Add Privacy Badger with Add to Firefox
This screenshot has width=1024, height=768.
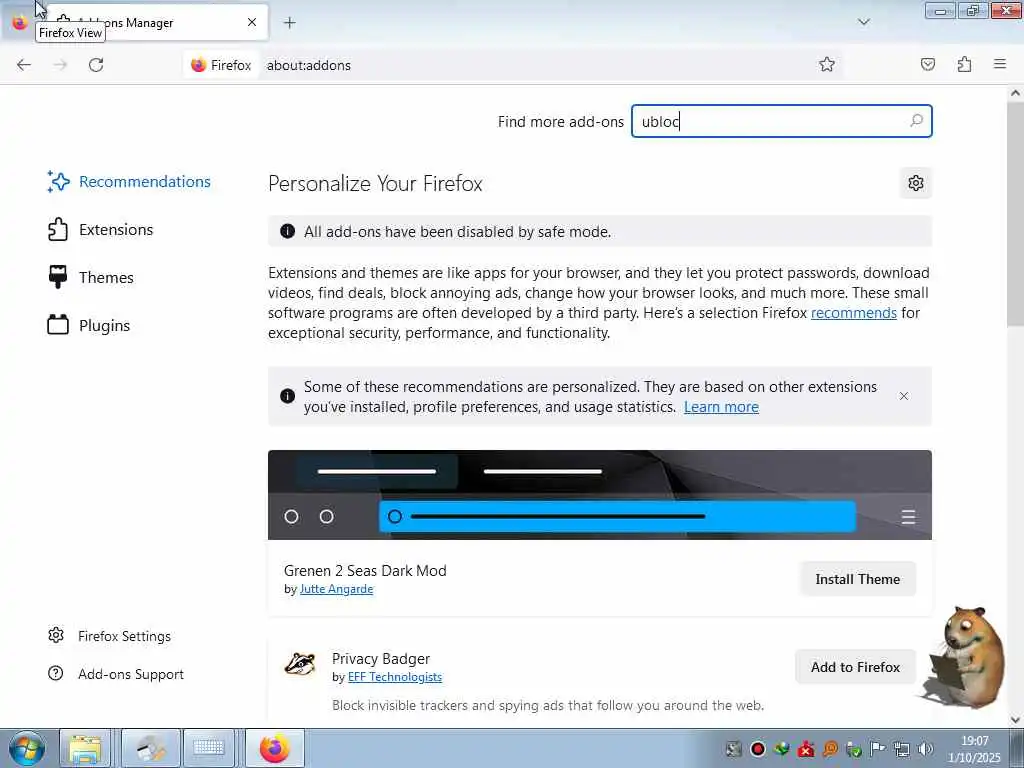click(x=855, y=667)
